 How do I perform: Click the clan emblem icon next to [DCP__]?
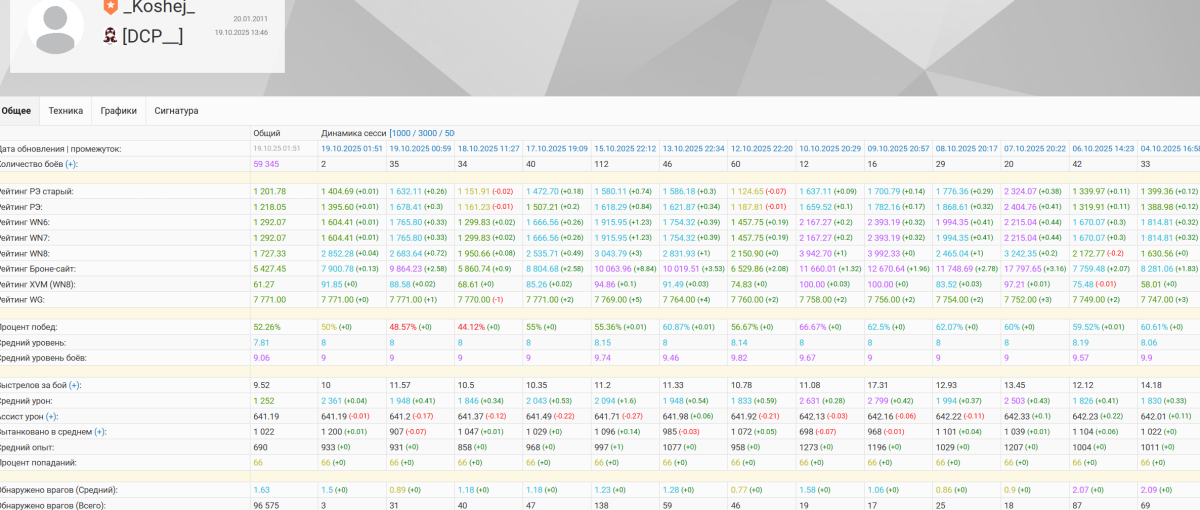pyautogui.click(x=110, y=36)
